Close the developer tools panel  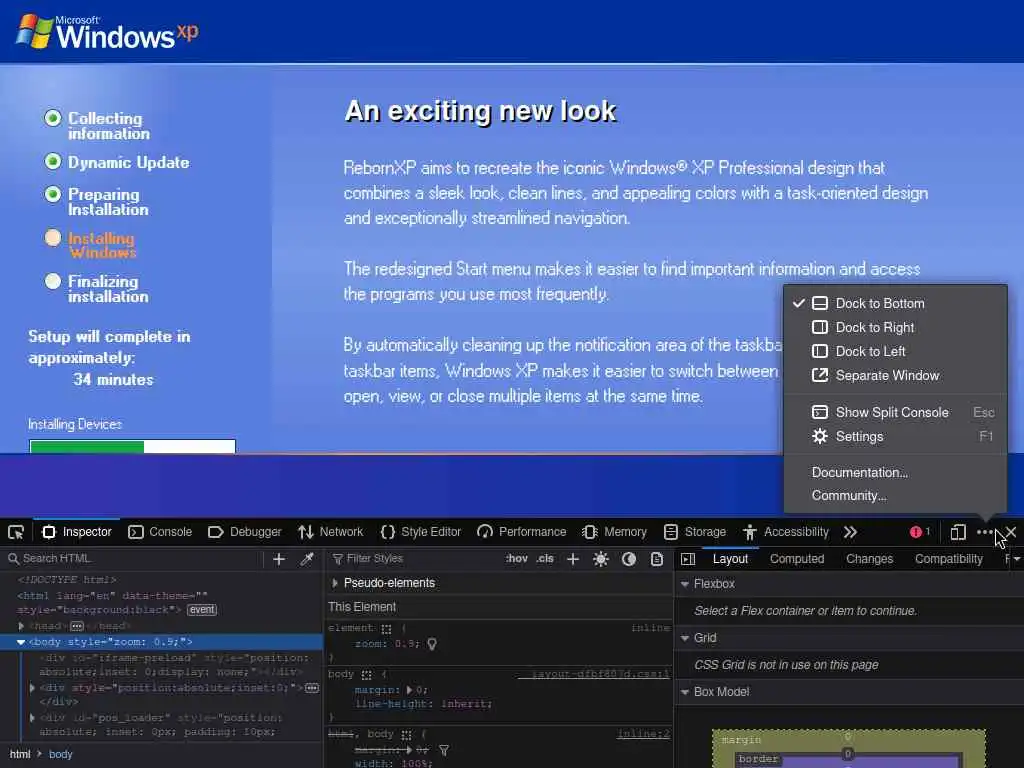tap(1010, 532)
